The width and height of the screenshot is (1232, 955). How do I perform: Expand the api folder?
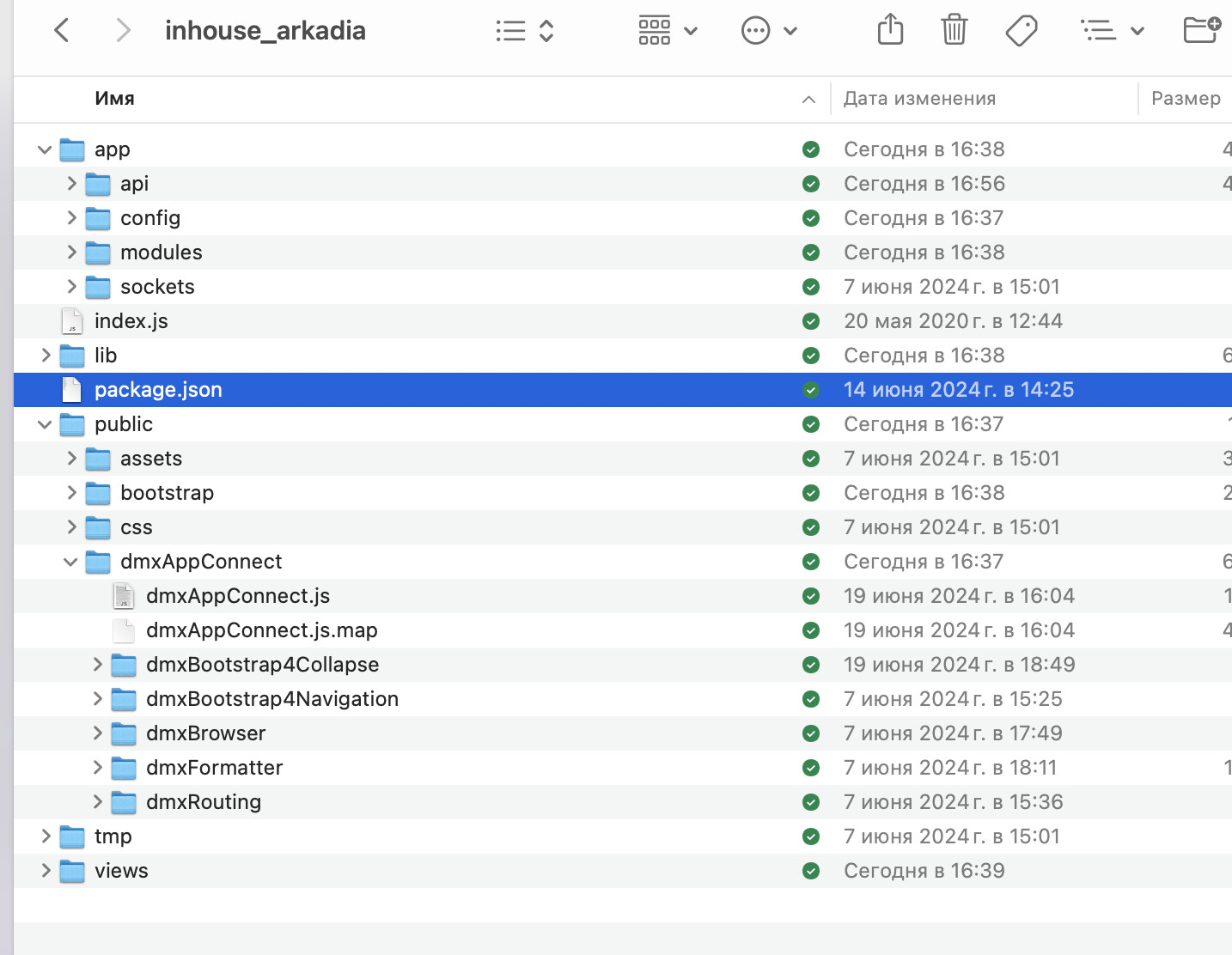[71, 184]
